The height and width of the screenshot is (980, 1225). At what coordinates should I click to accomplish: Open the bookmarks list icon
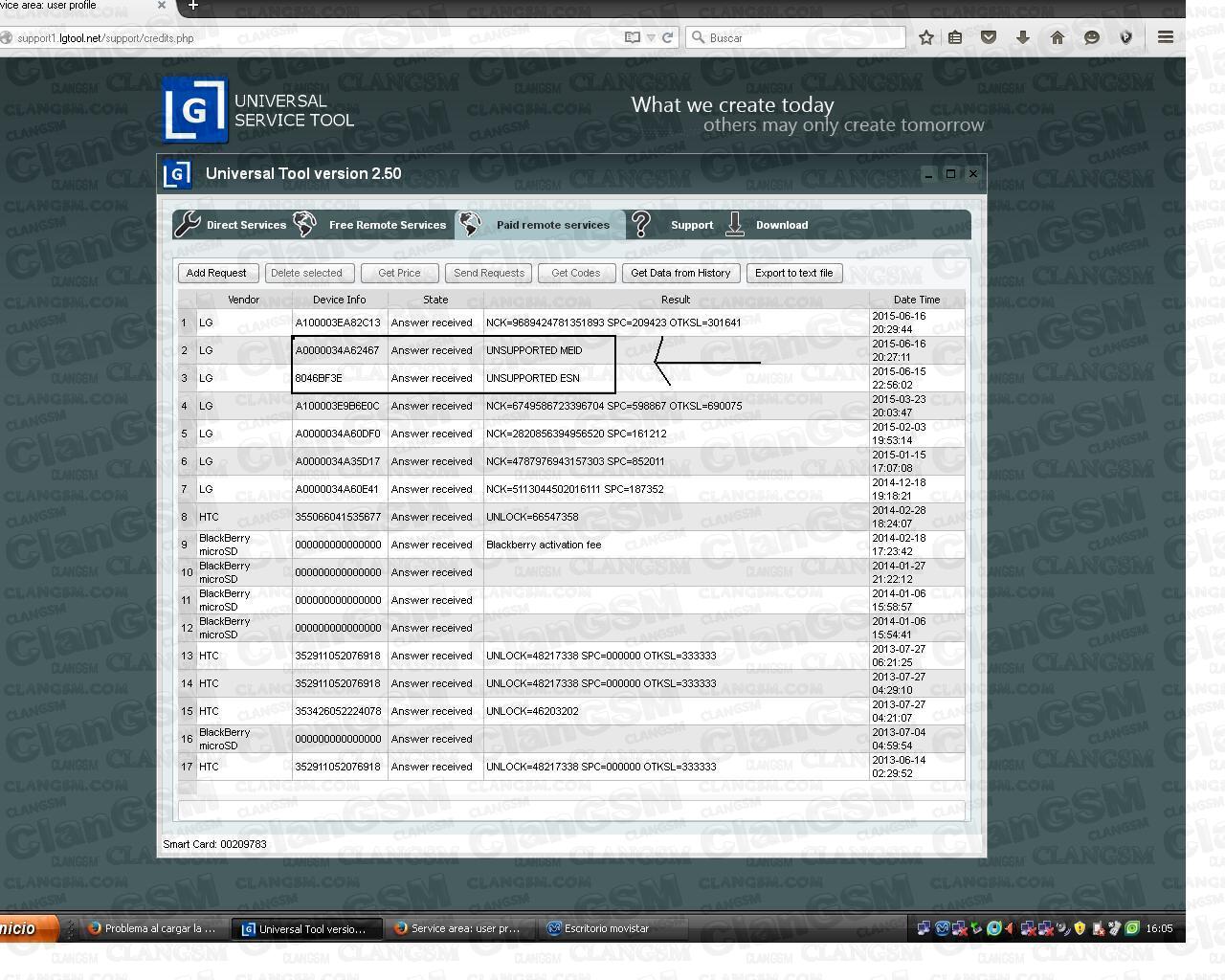955,37
